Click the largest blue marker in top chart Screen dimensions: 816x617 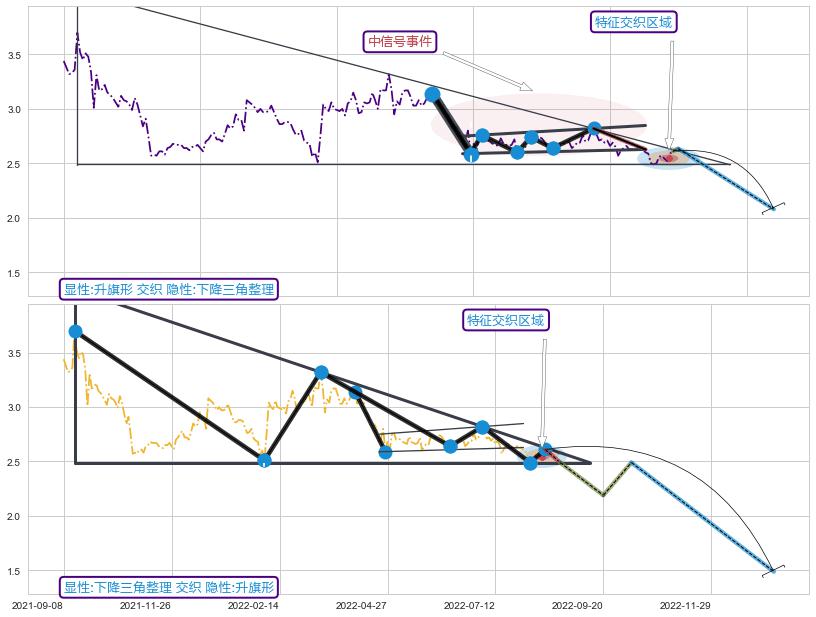click(x=432, y=94)
